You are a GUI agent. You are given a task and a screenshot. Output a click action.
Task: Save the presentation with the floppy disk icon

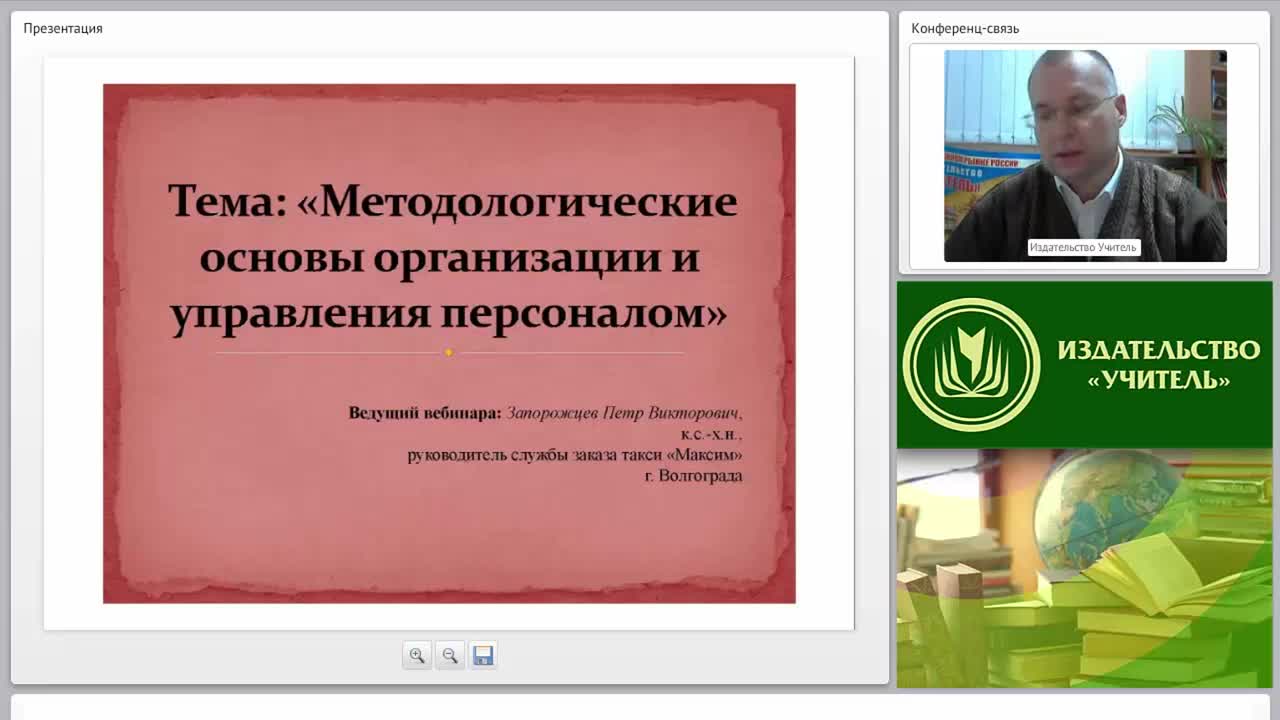483,656
